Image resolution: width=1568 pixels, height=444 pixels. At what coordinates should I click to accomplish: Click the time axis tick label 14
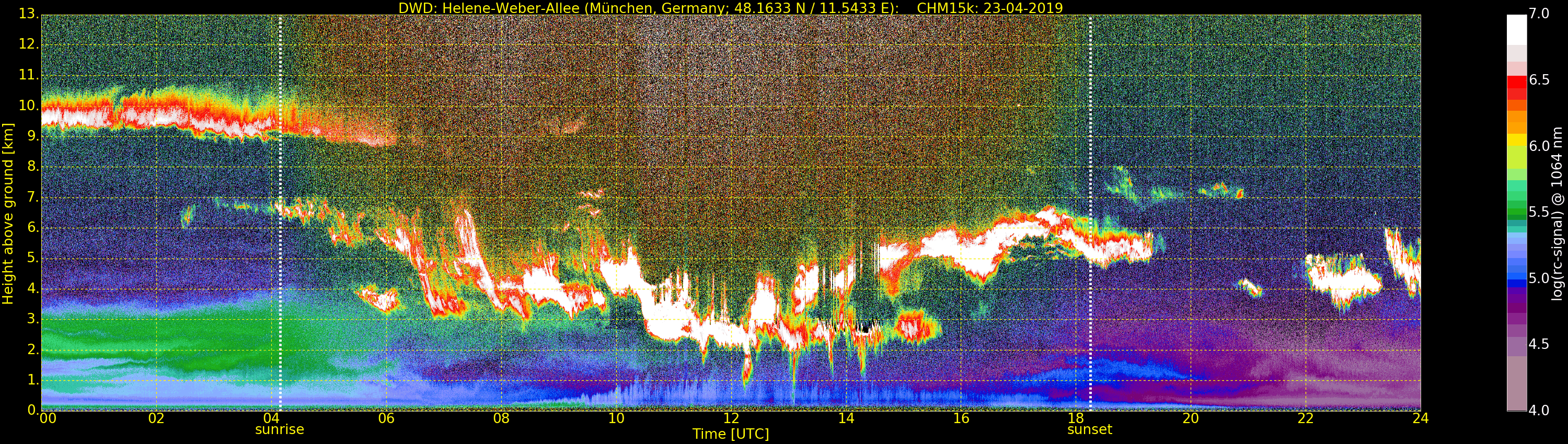(x=846, y=418)
